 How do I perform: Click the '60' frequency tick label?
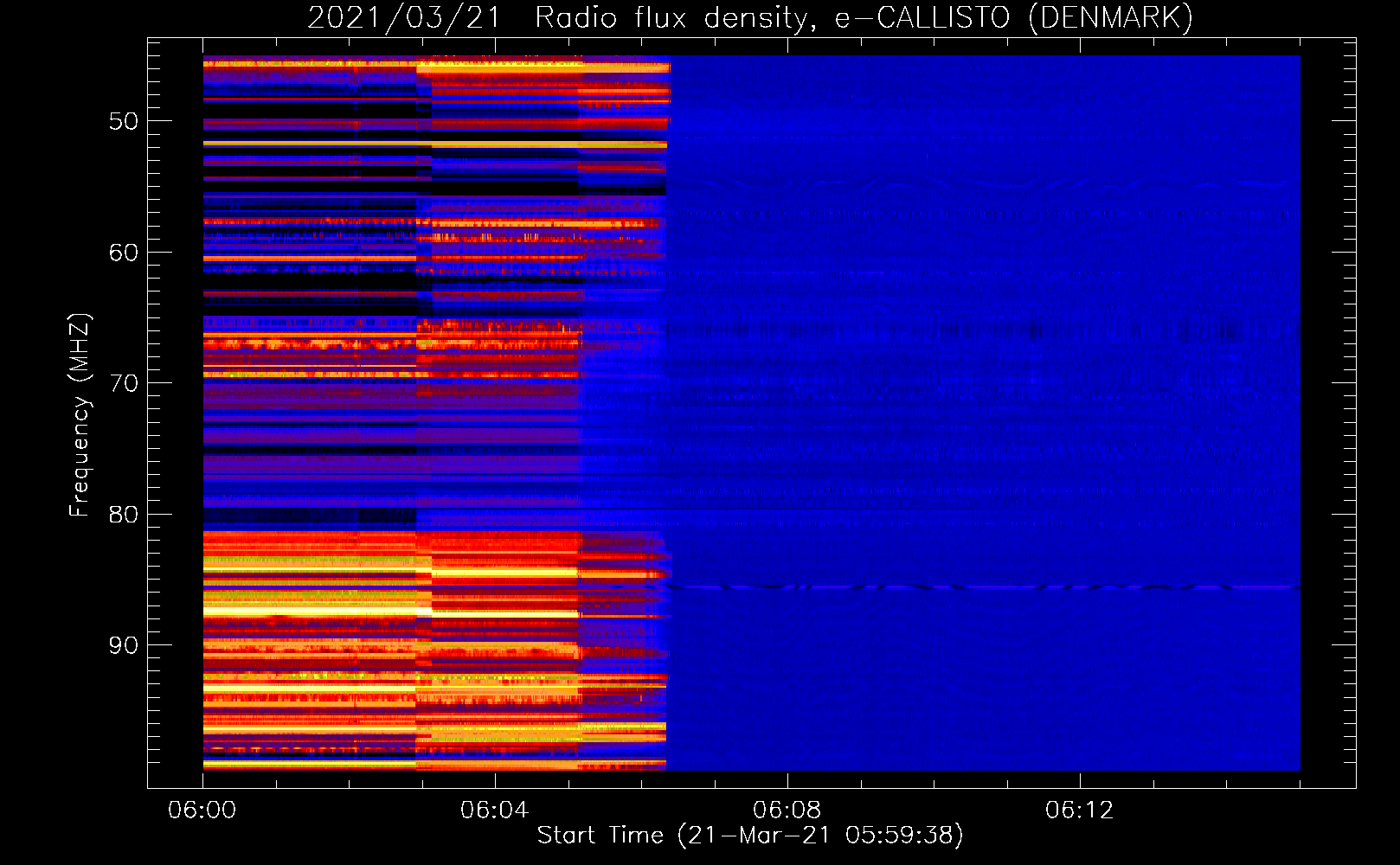pyautogui.click(x=124, y=253)
